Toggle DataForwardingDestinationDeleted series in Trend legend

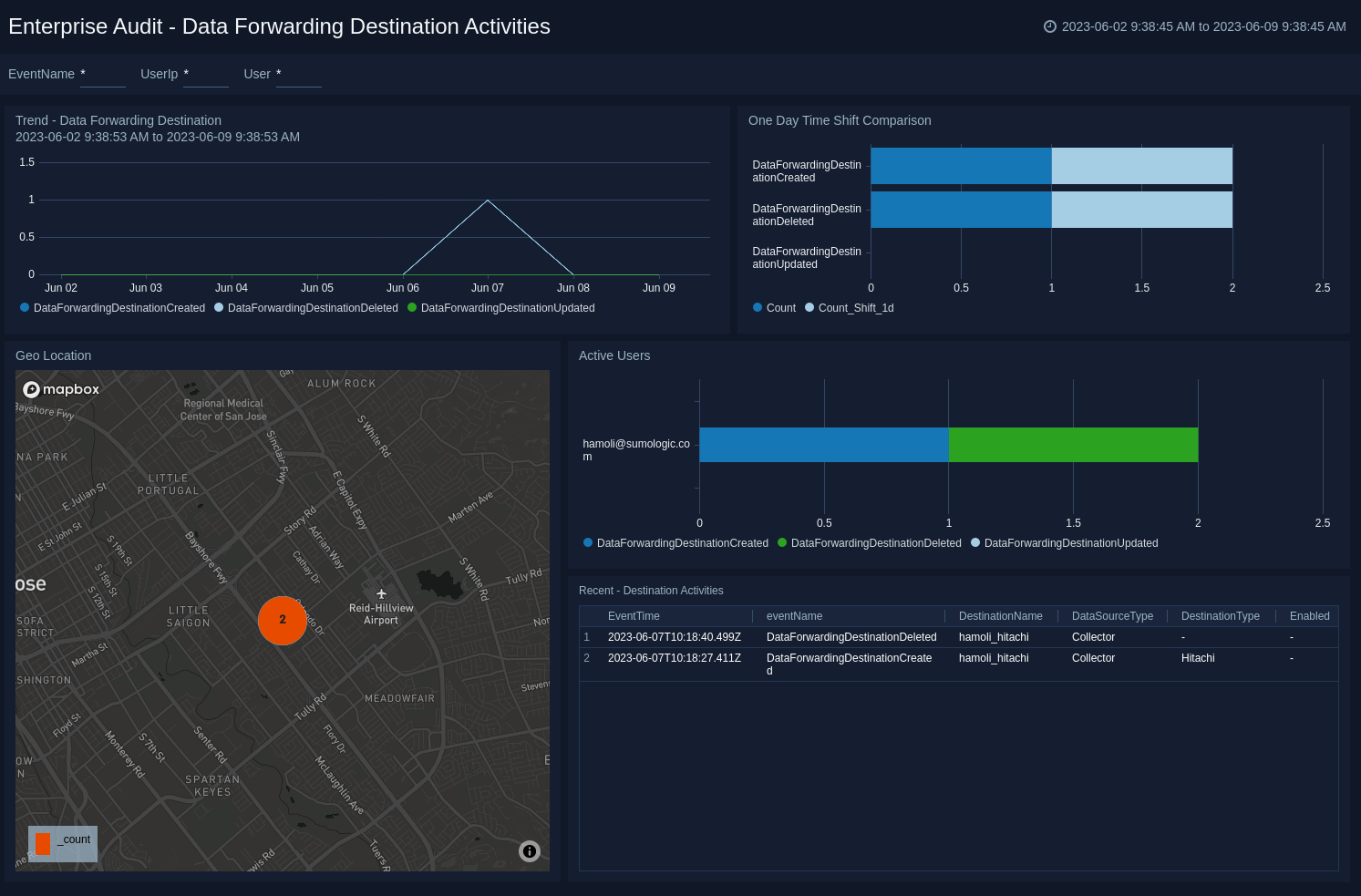312,308
